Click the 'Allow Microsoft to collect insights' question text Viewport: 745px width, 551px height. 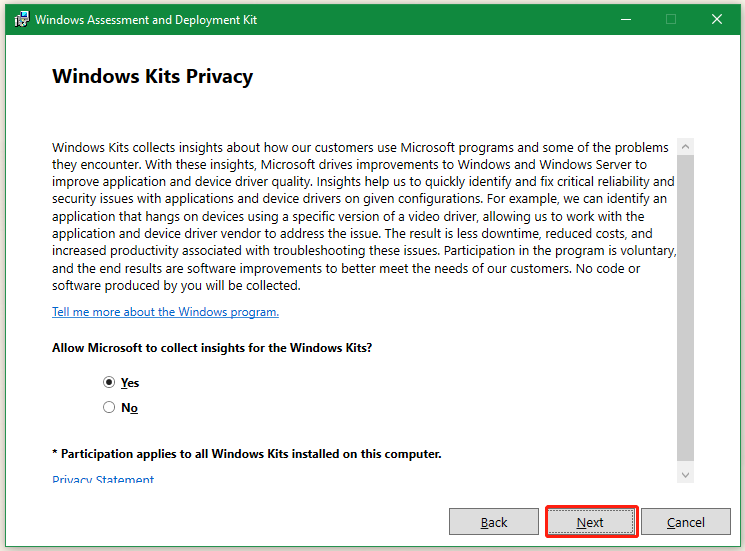pos(212,348)
